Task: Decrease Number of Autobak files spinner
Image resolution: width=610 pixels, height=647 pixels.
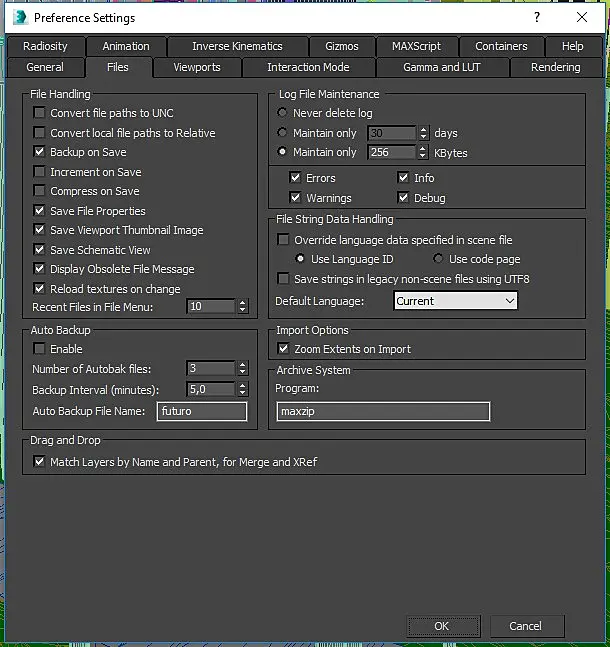Action: click(243, 372)
